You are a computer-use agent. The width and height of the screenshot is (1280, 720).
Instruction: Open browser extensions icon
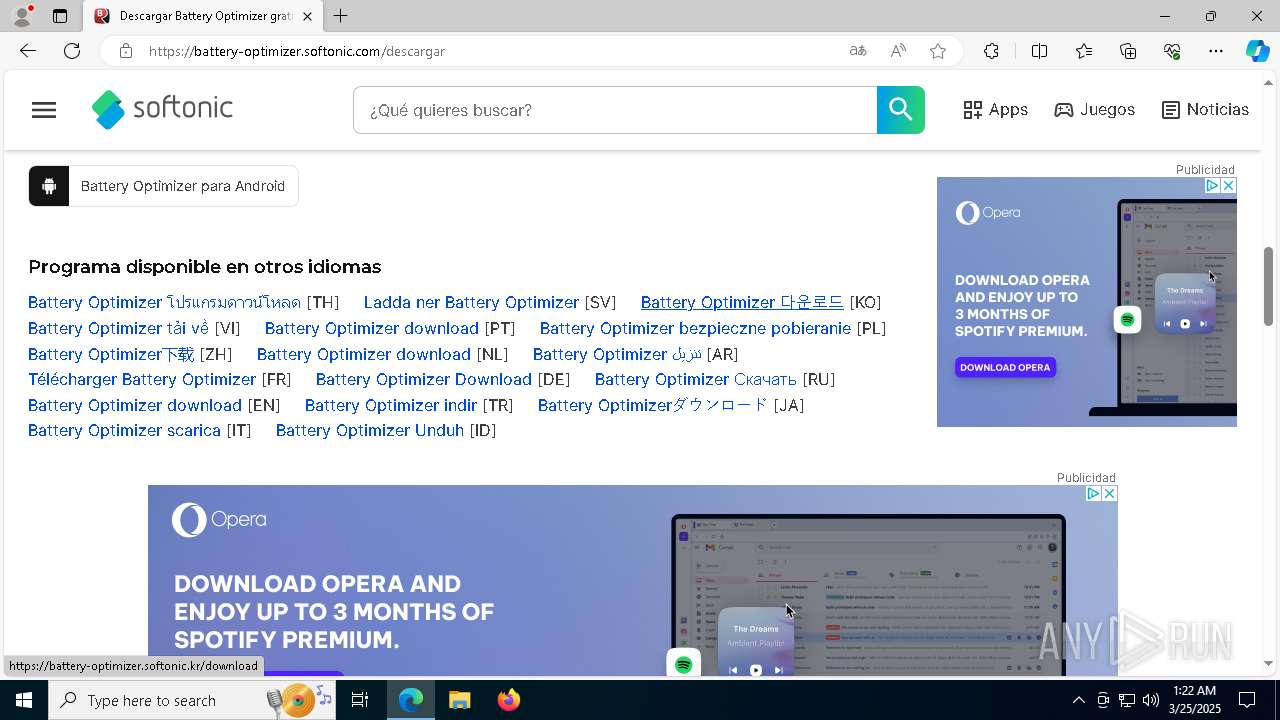coord(991,51)
